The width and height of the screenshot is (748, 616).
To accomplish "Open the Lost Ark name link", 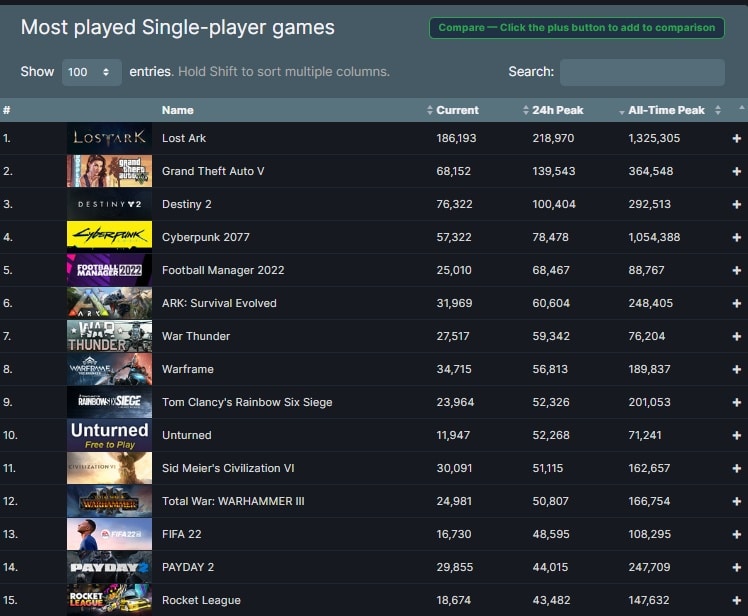I will click(184, 138).
